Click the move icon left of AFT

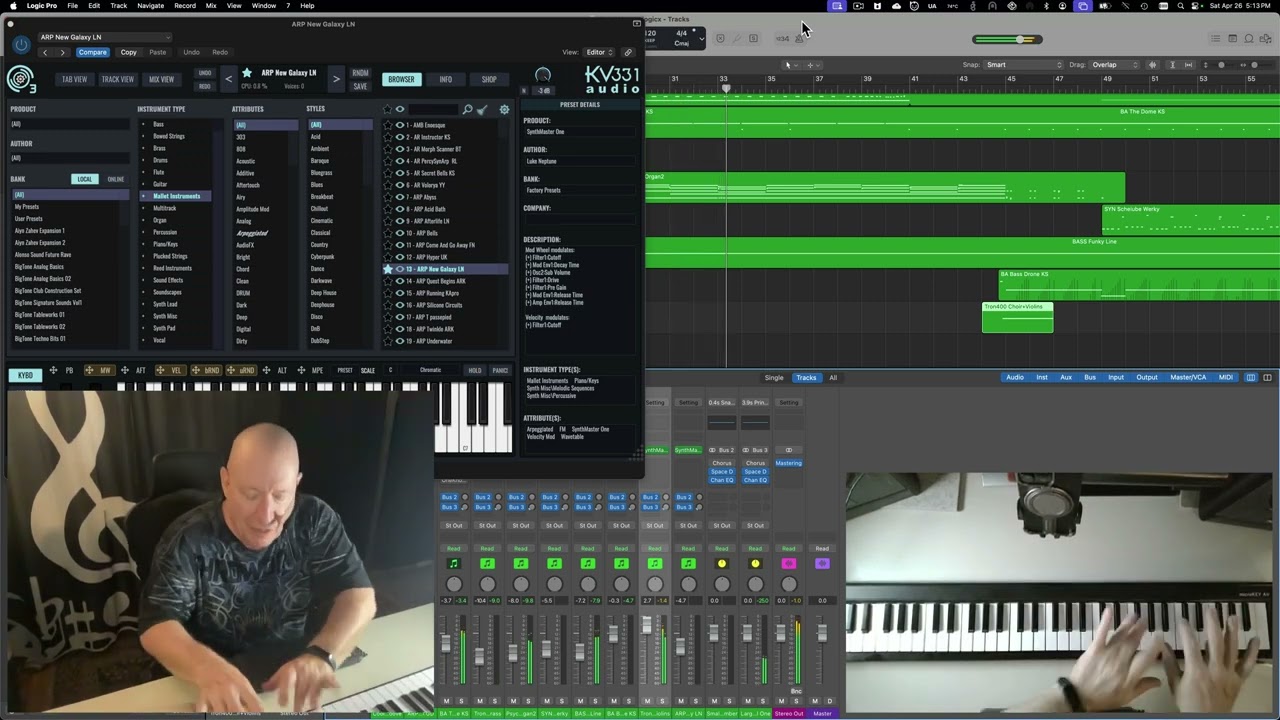[x=124, y=370]
